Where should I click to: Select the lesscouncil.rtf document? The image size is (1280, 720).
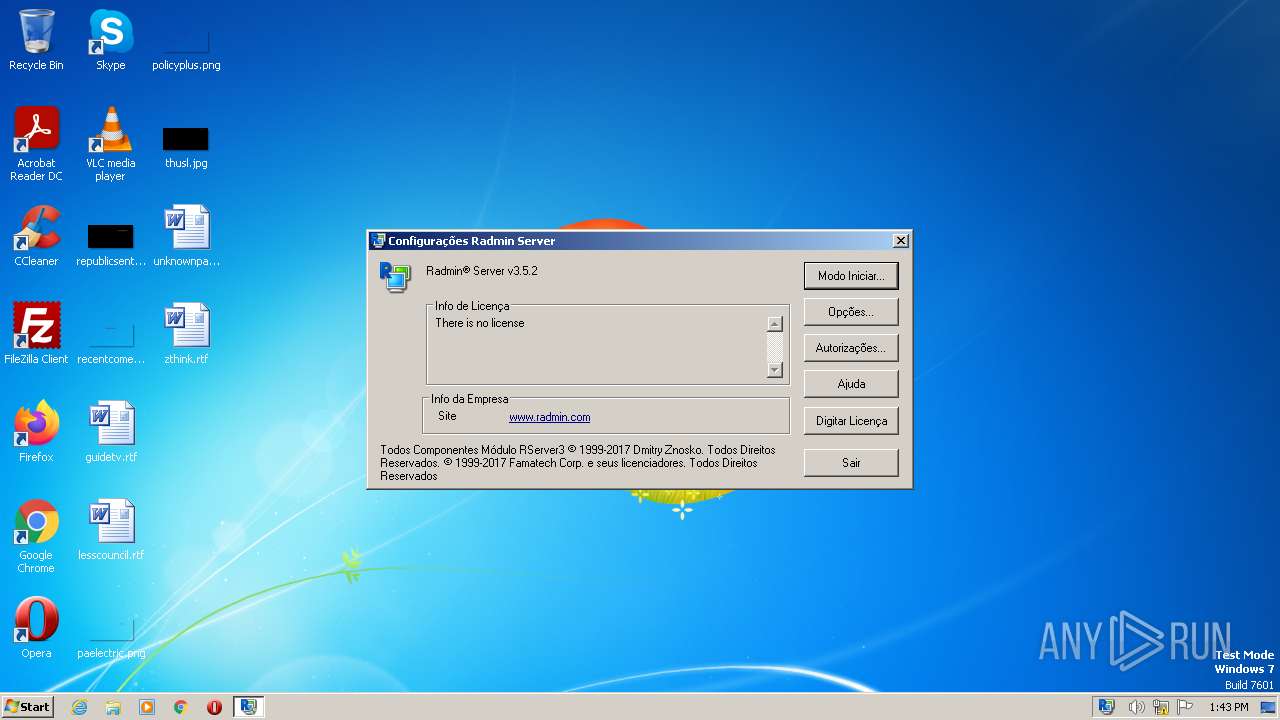click(110, 530)
